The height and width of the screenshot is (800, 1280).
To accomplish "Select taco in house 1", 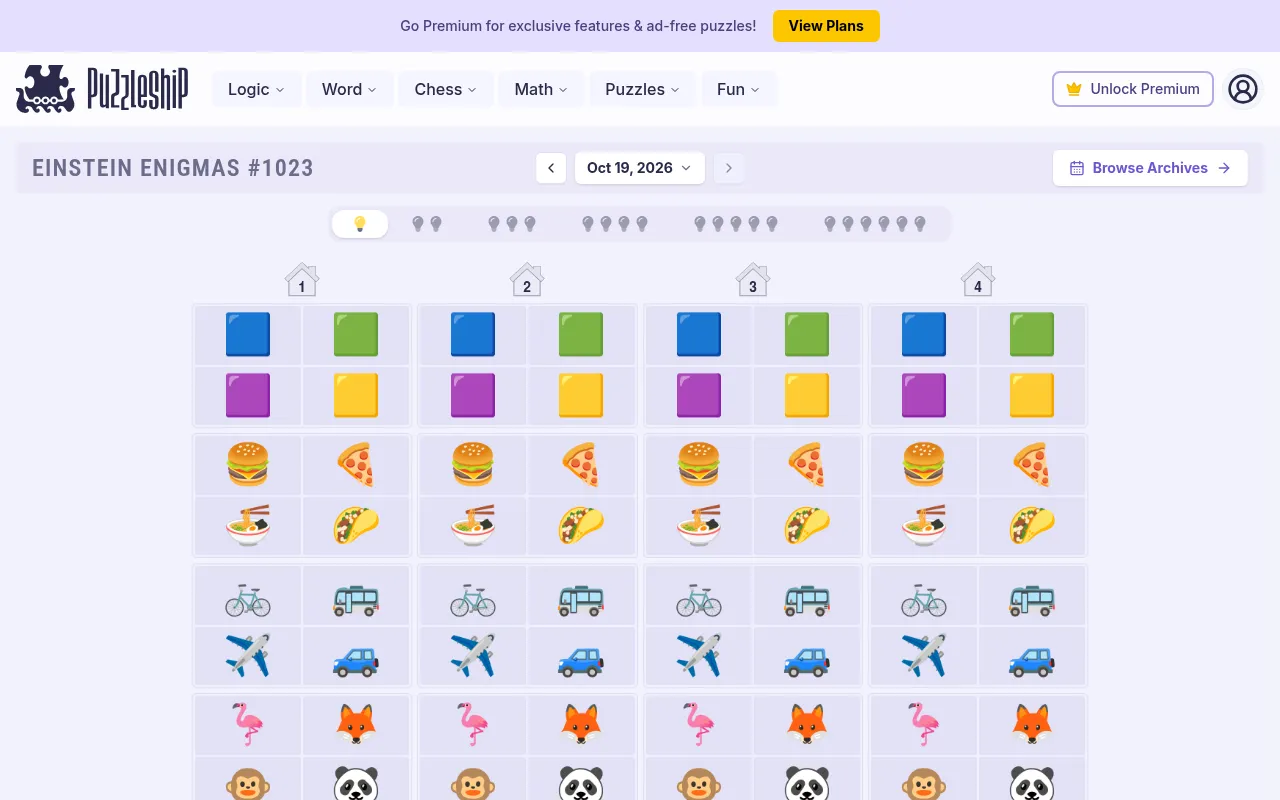I will (356, 526).
